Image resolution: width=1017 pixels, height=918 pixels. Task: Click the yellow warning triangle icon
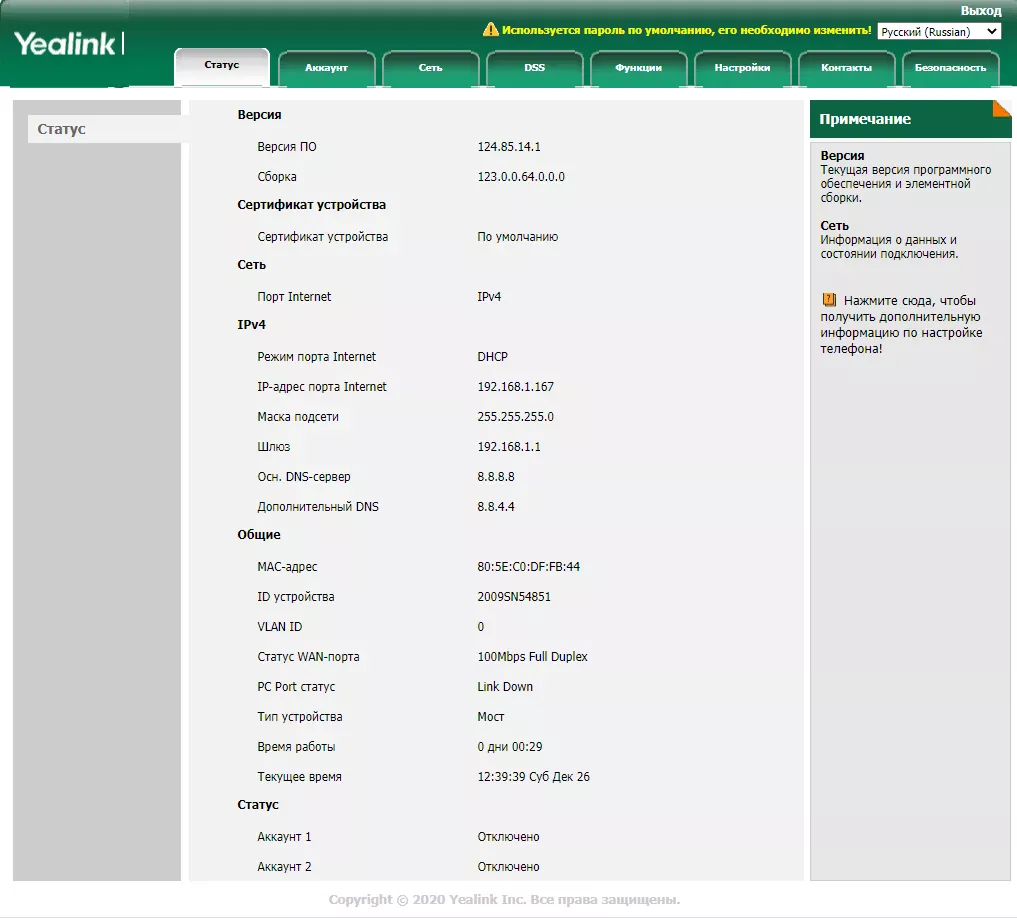pos(490,30)
